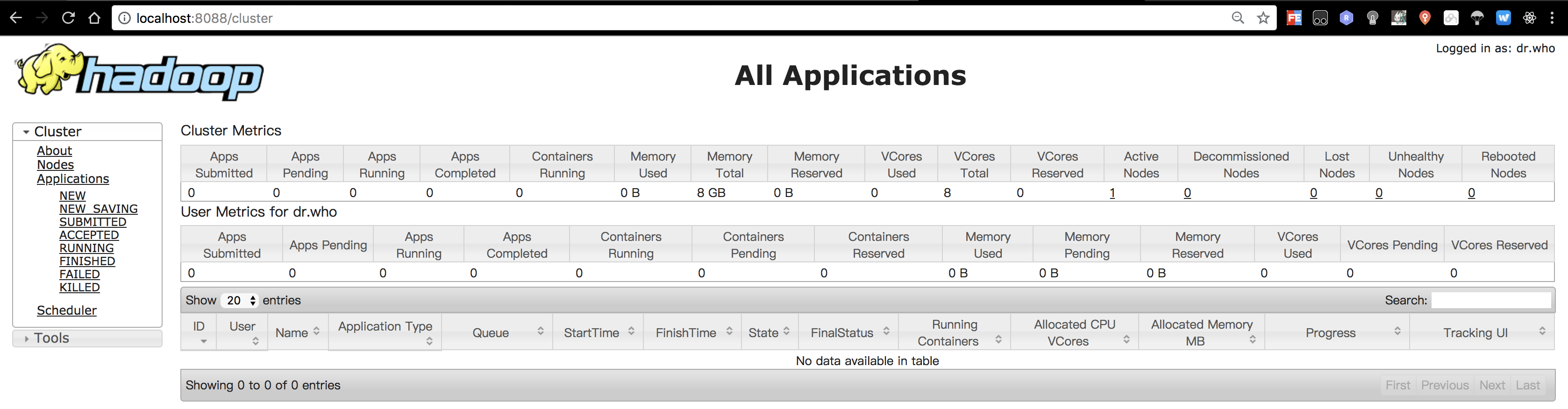1568x409 pixels.
Task: Click the browser home icon
Action: tap(94, 18)
